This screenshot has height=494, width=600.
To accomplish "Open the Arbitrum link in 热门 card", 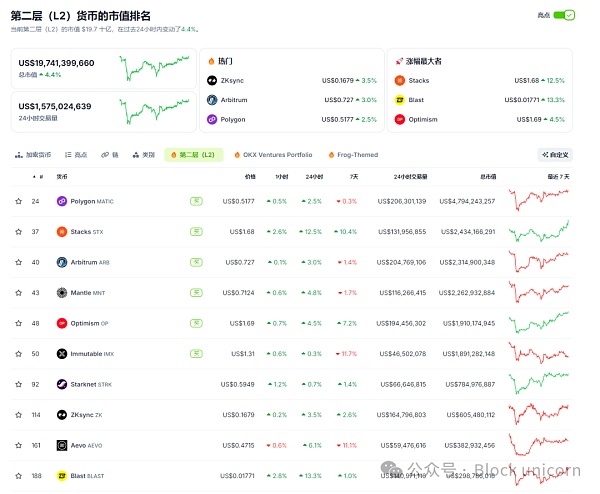I will (x=231, y=100).
